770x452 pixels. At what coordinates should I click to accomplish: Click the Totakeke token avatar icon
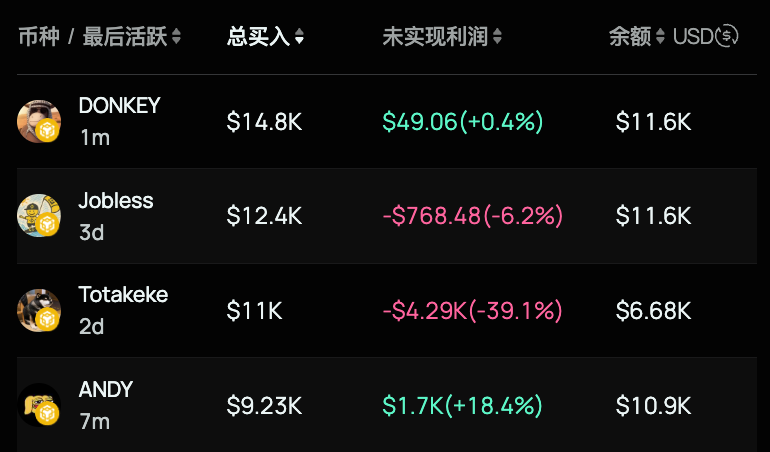(x=39, y=310)
